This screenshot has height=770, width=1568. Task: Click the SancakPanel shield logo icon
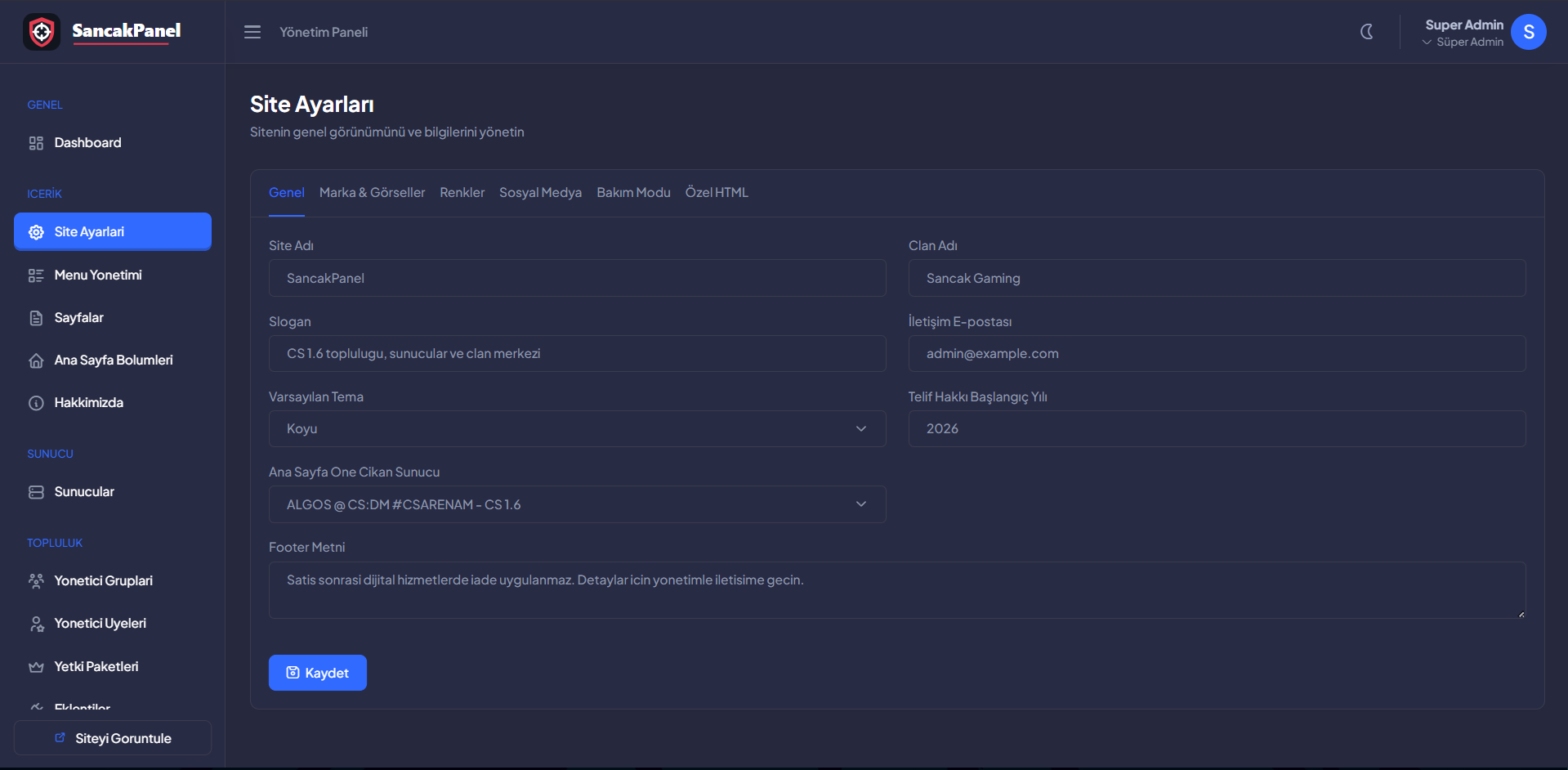[42, 32]
